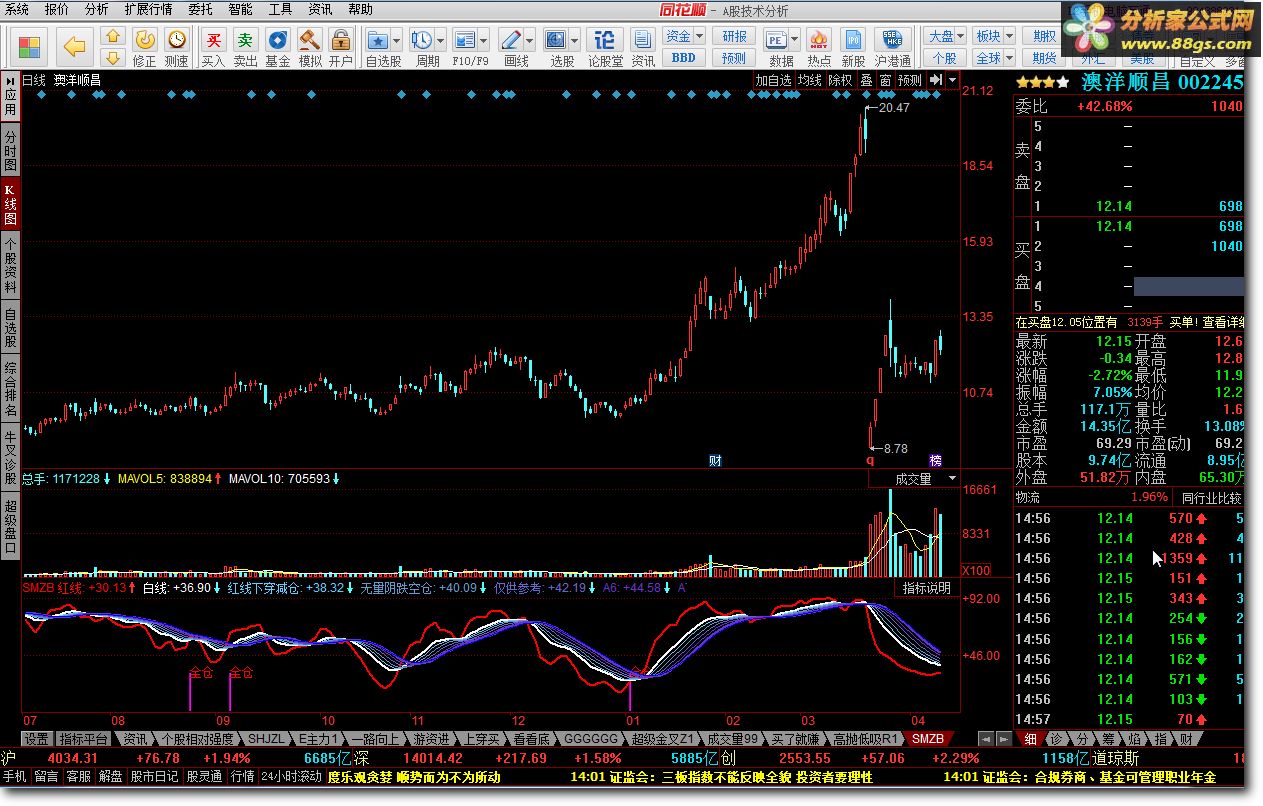Select the 分时图 side tab

(x=10, y=150)
